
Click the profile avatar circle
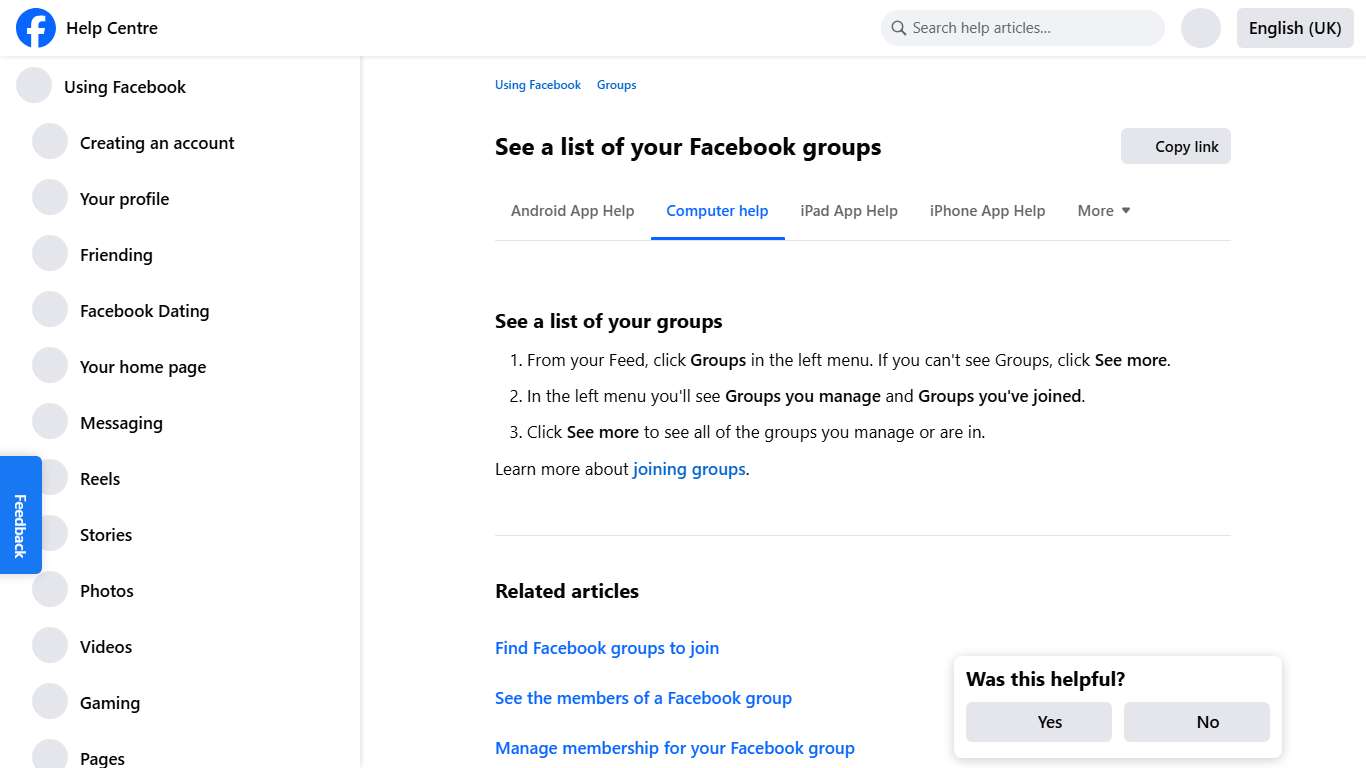pyautogui.click(x=1200, y=28)
